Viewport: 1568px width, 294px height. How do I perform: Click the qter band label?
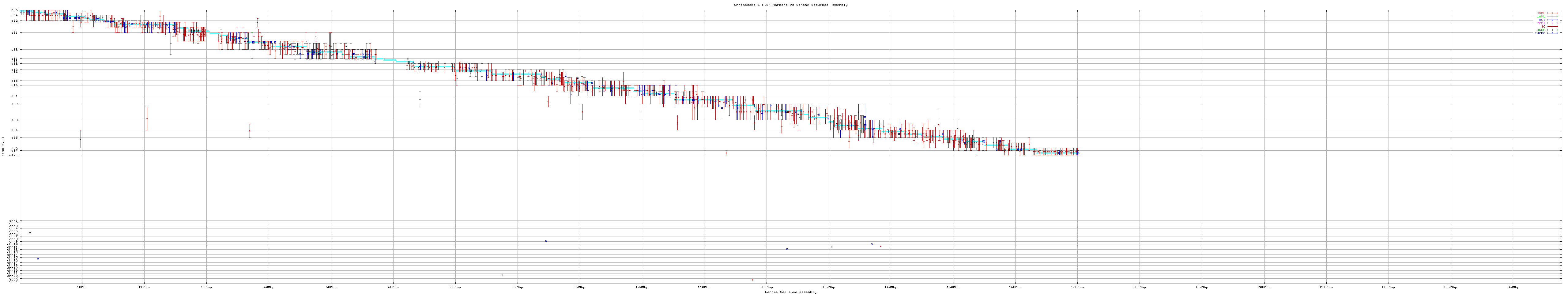(14, 155)
